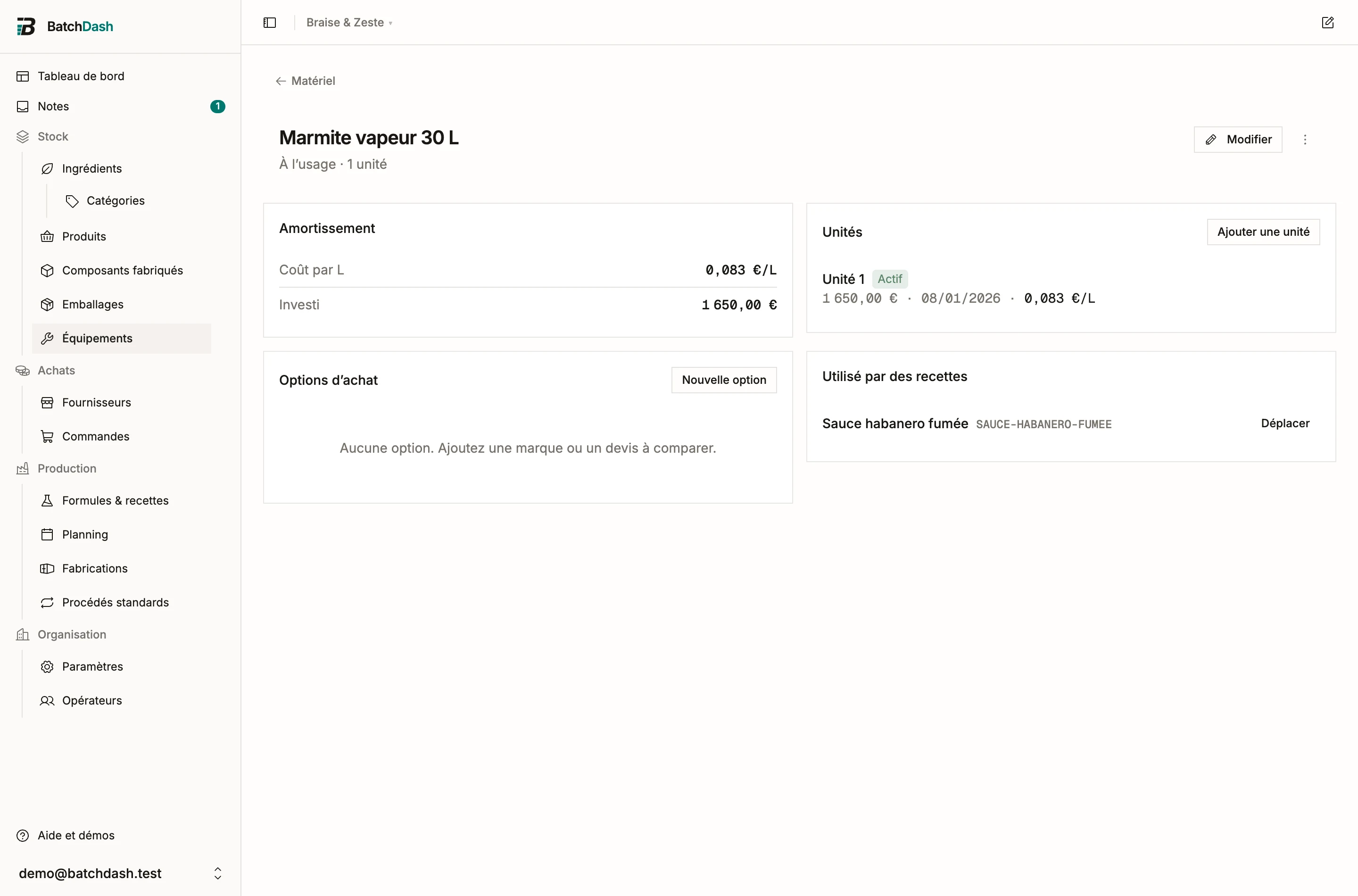Click the Paramètres gear icon

[48, 666]
